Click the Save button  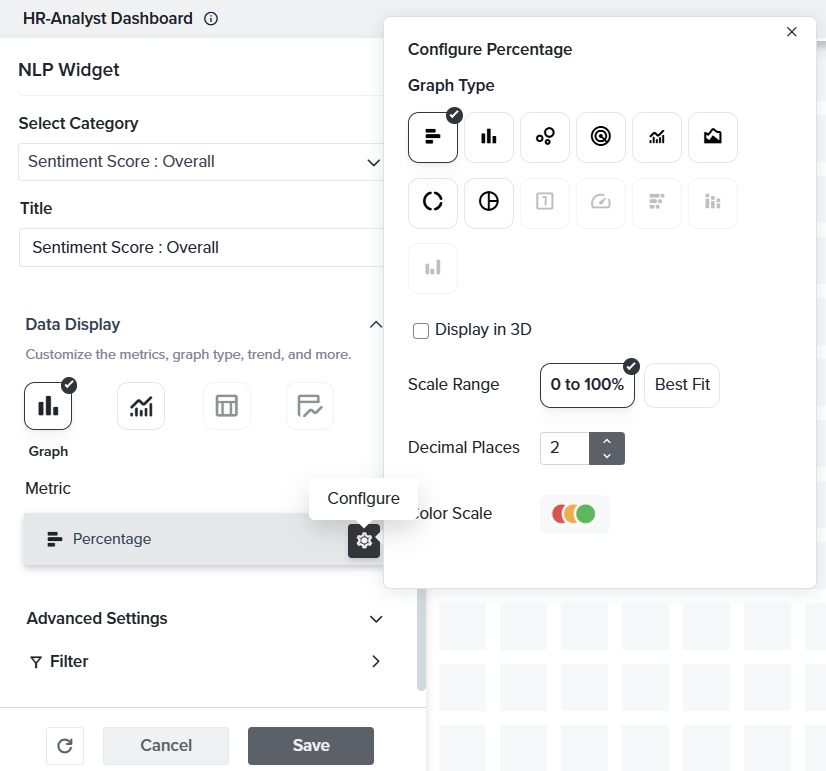[x=311, y=745]
